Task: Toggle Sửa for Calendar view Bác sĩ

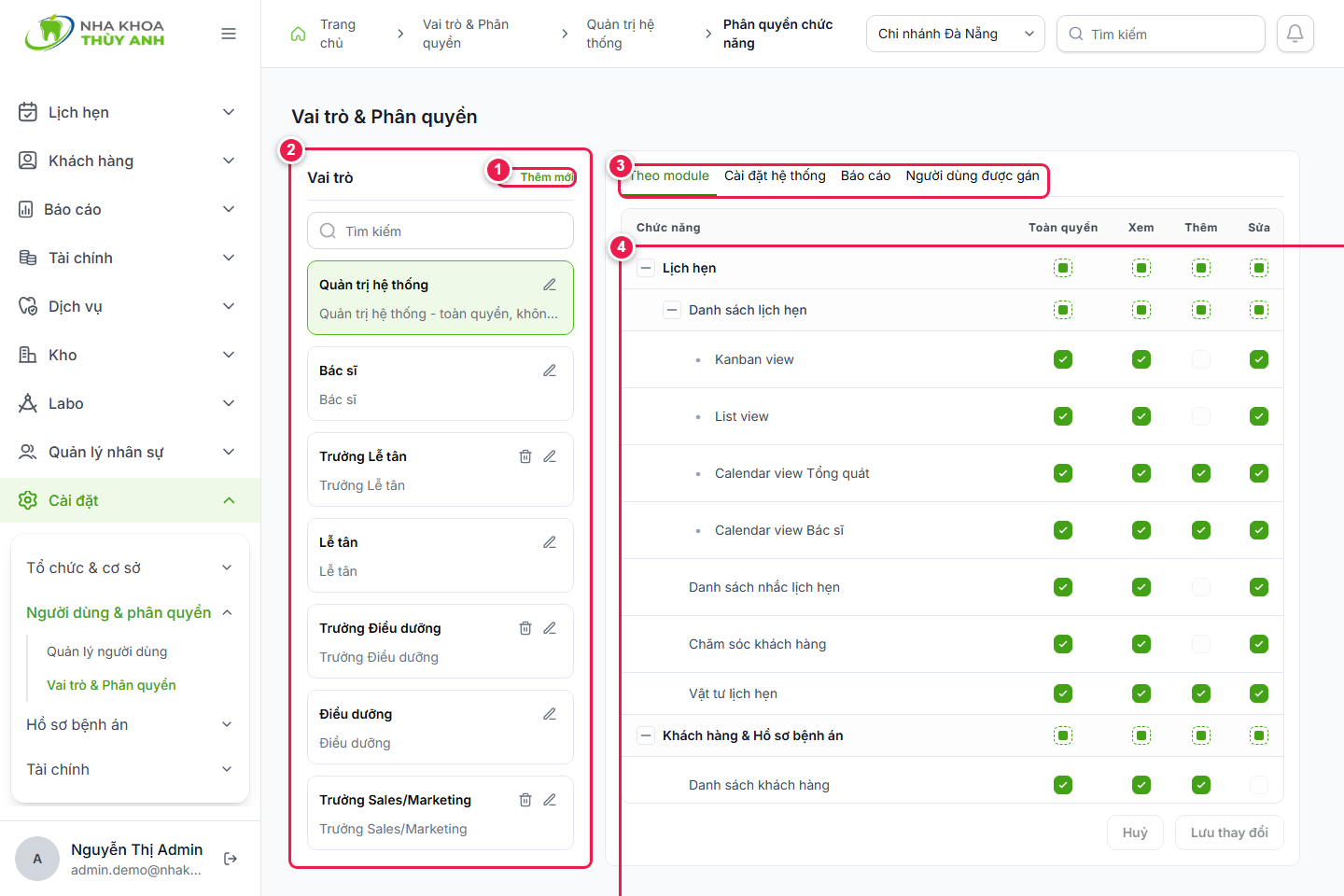Action: click(1259, 530)
